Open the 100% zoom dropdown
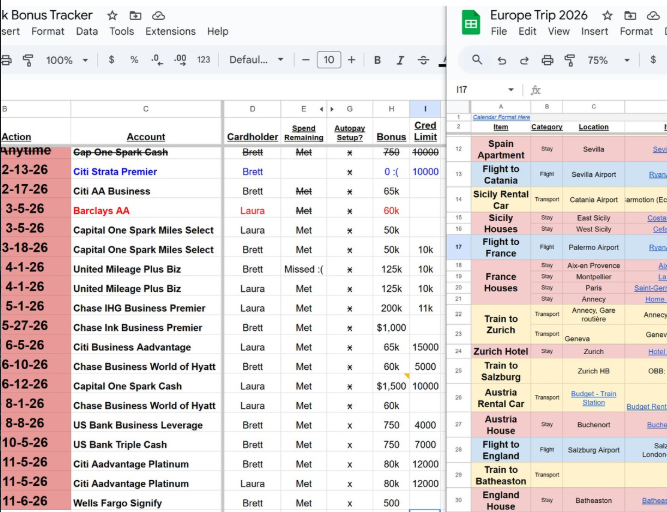 [x=67, y=60]
